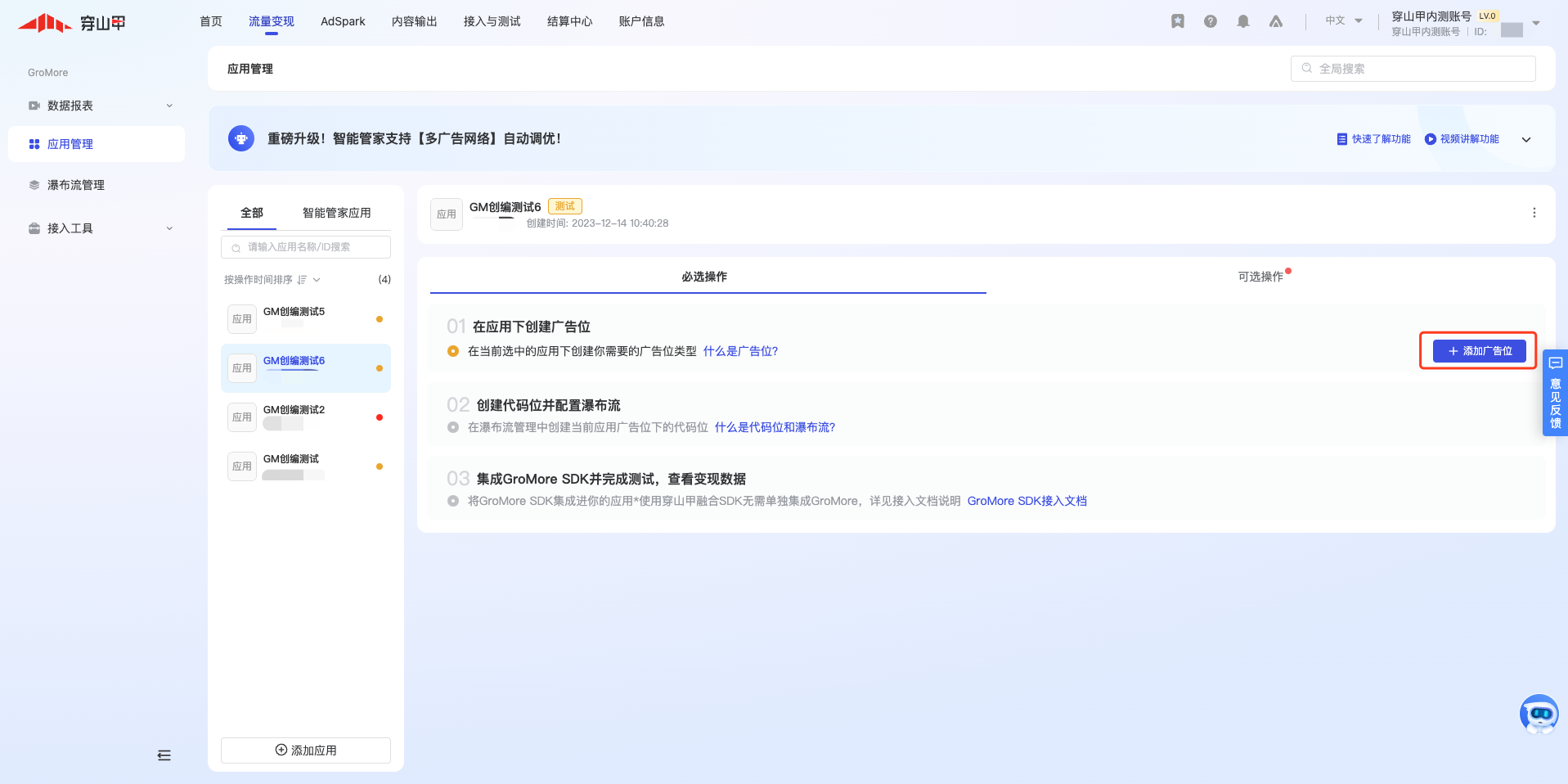The width and height of the screenshot is (1568, 784).
Task: Click the step heading 在应用下创建广告位
Action: (x=532, y=327)
